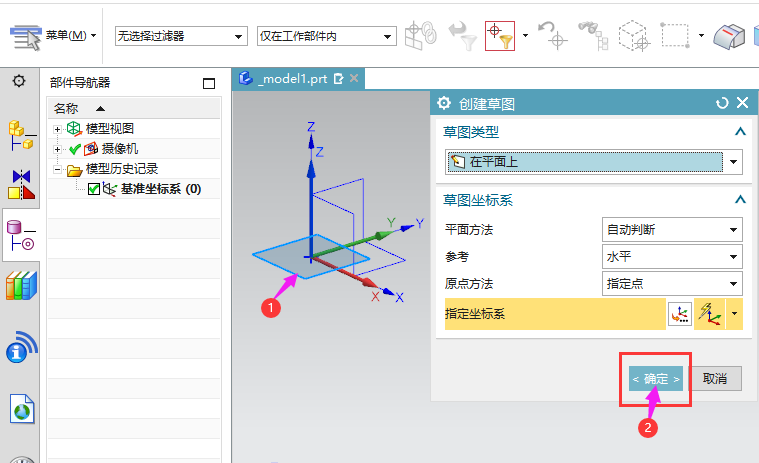Open the arrow next to snap filter

click(525, 35)
